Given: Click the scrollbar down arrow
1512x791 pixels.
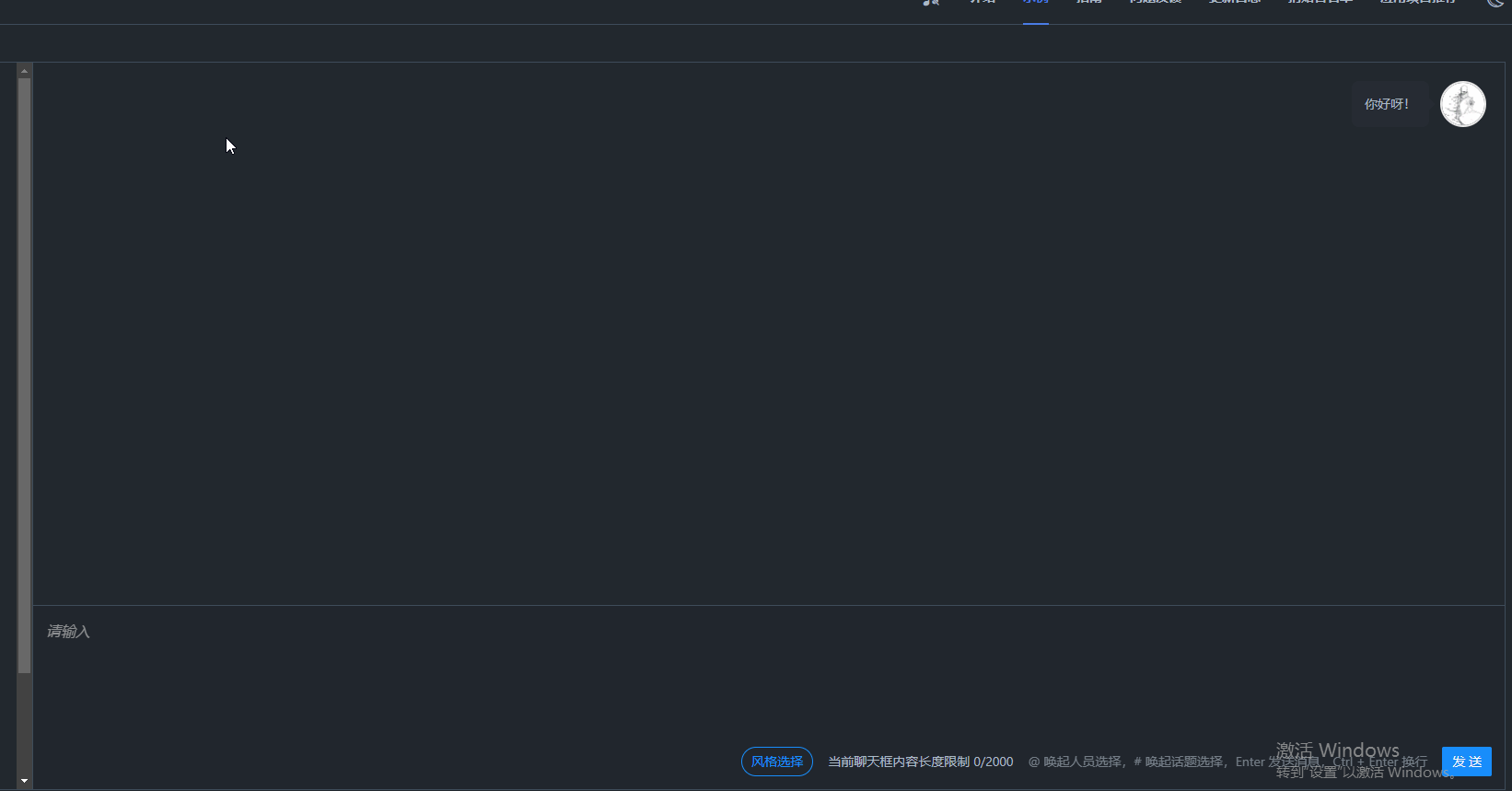Looking at the screenshot, I should point(24,781).
